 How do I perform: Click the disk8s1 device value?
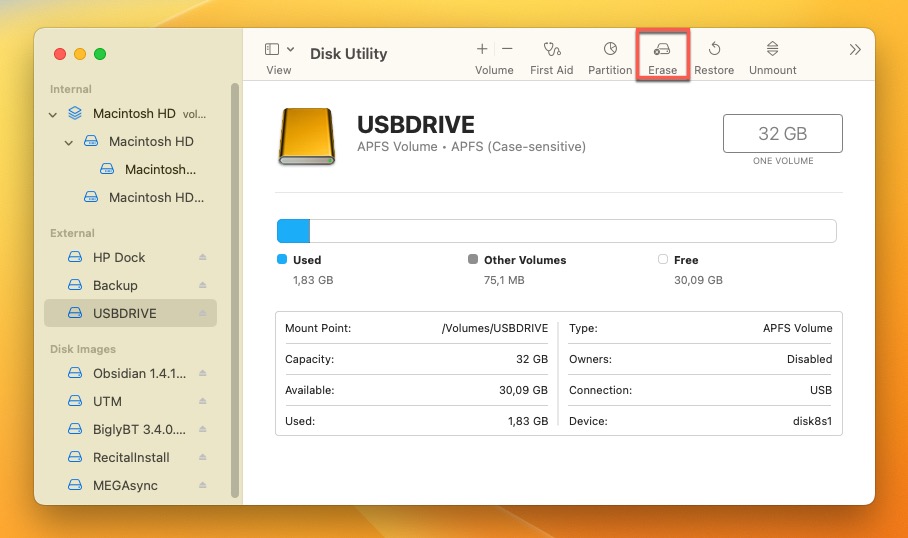812,421
